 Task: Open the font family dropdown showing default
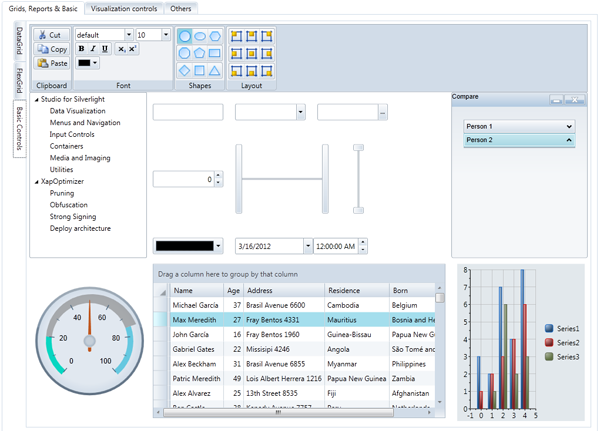128,35
